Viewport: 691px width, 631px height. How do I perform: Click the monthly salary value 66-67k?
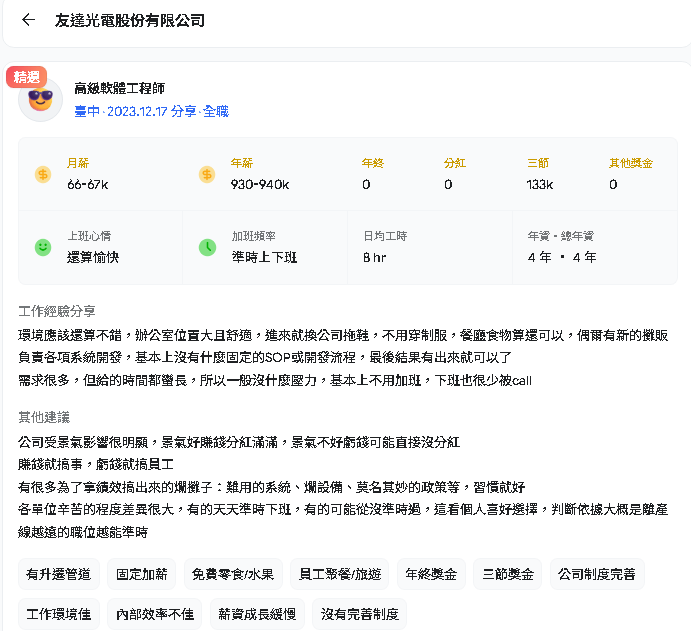click(x=88, y=185)
